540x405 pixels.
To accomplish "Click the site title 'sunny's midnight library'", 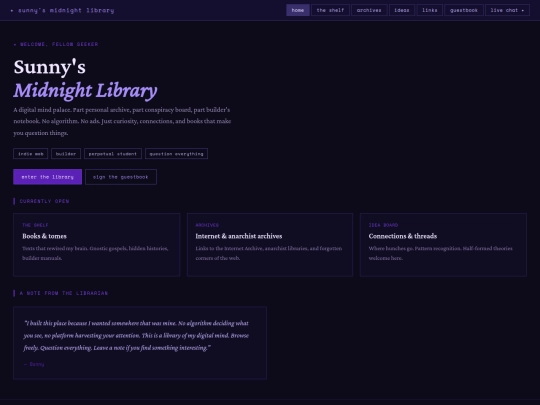I will (66, 10).
